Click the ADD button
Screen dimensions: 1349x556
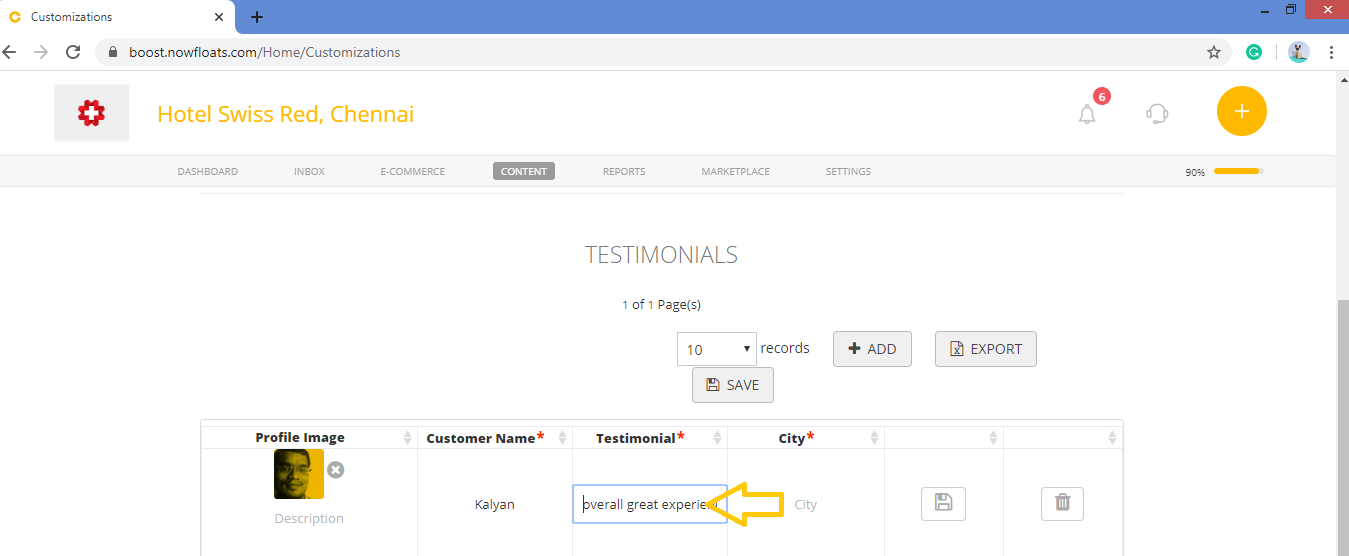coord(872,349)
